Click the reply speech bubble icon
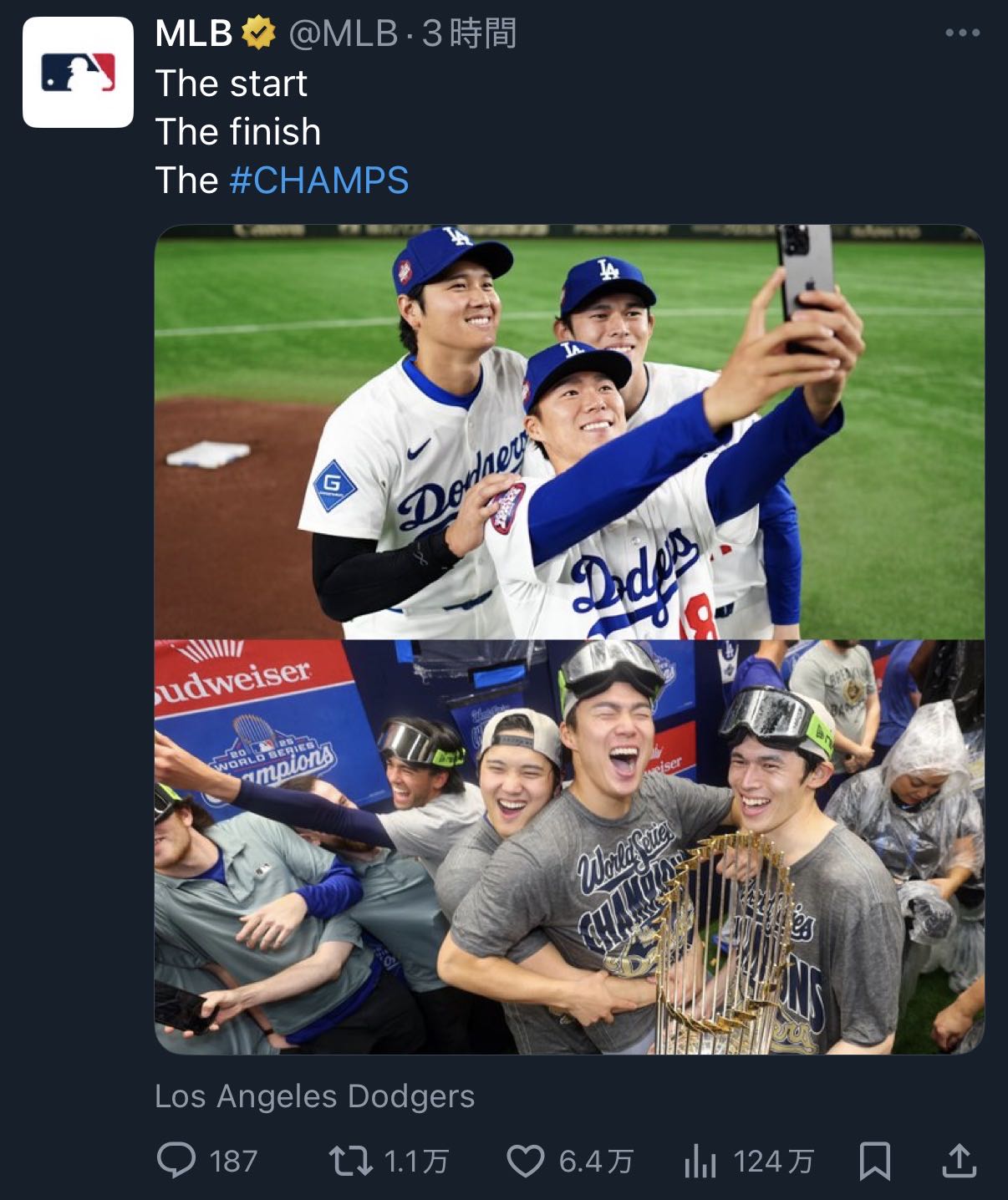 (x=176, y=1161)
